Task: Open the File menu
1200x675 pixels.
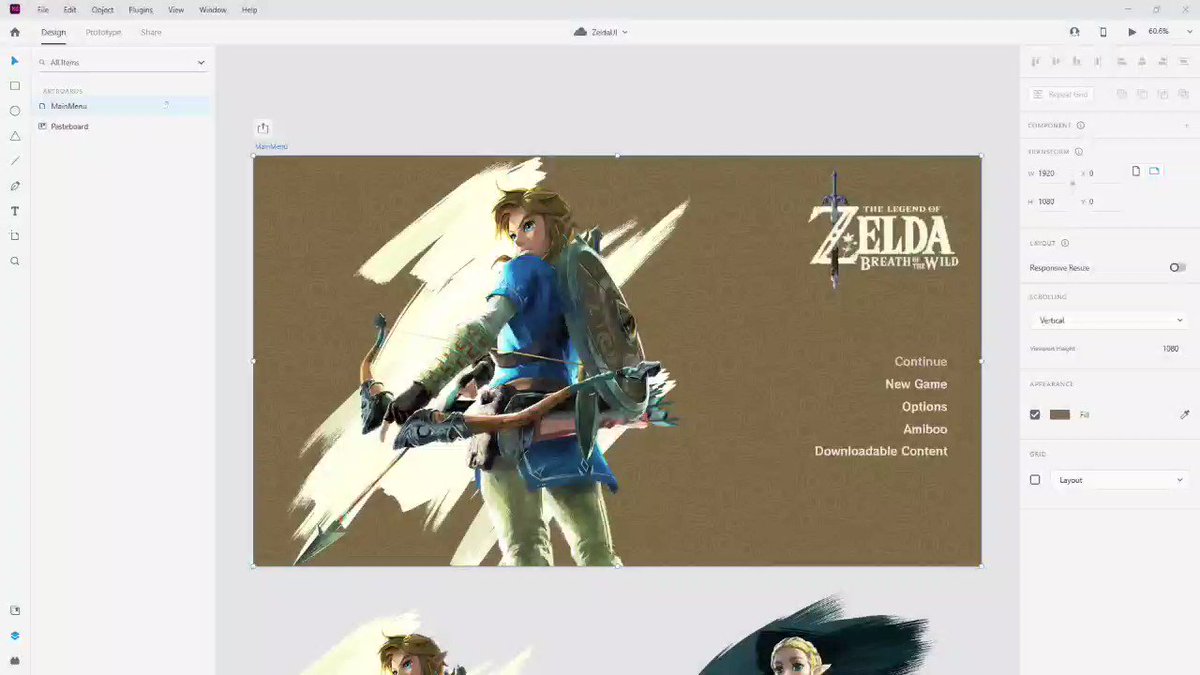Action: point(43,10)
